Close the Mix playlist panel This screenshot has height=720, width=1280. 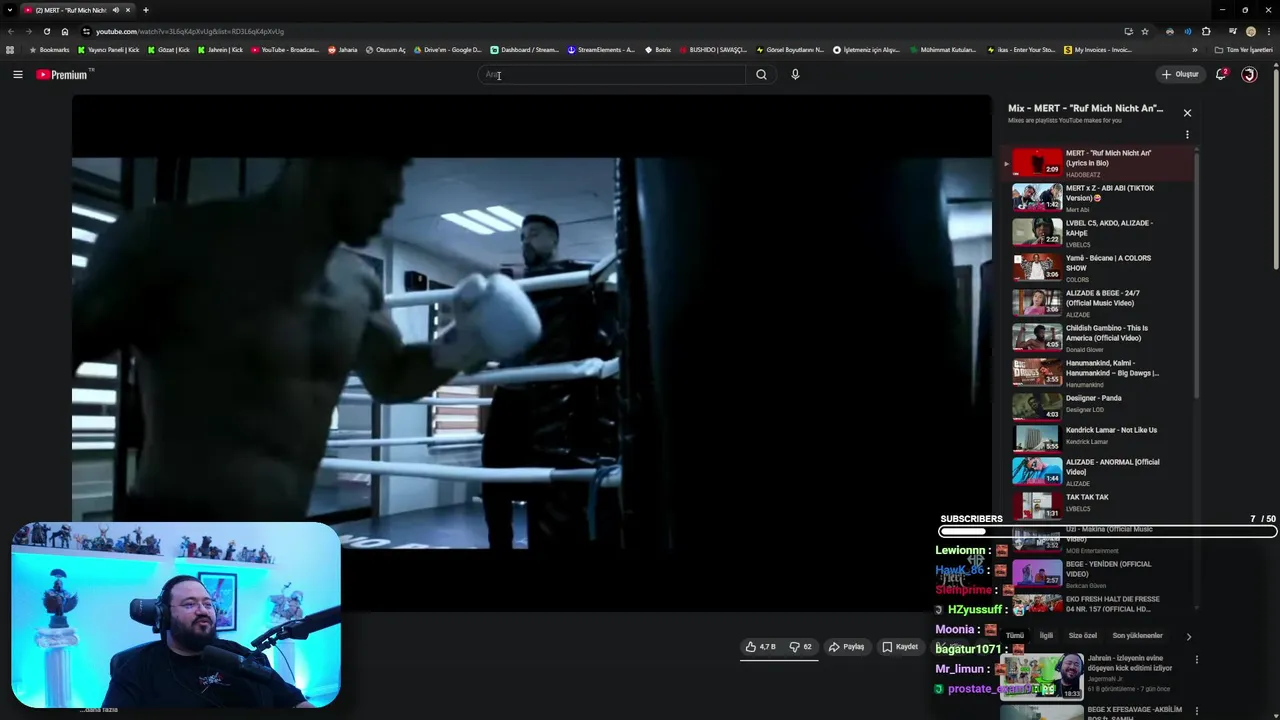pos(1187,113)
